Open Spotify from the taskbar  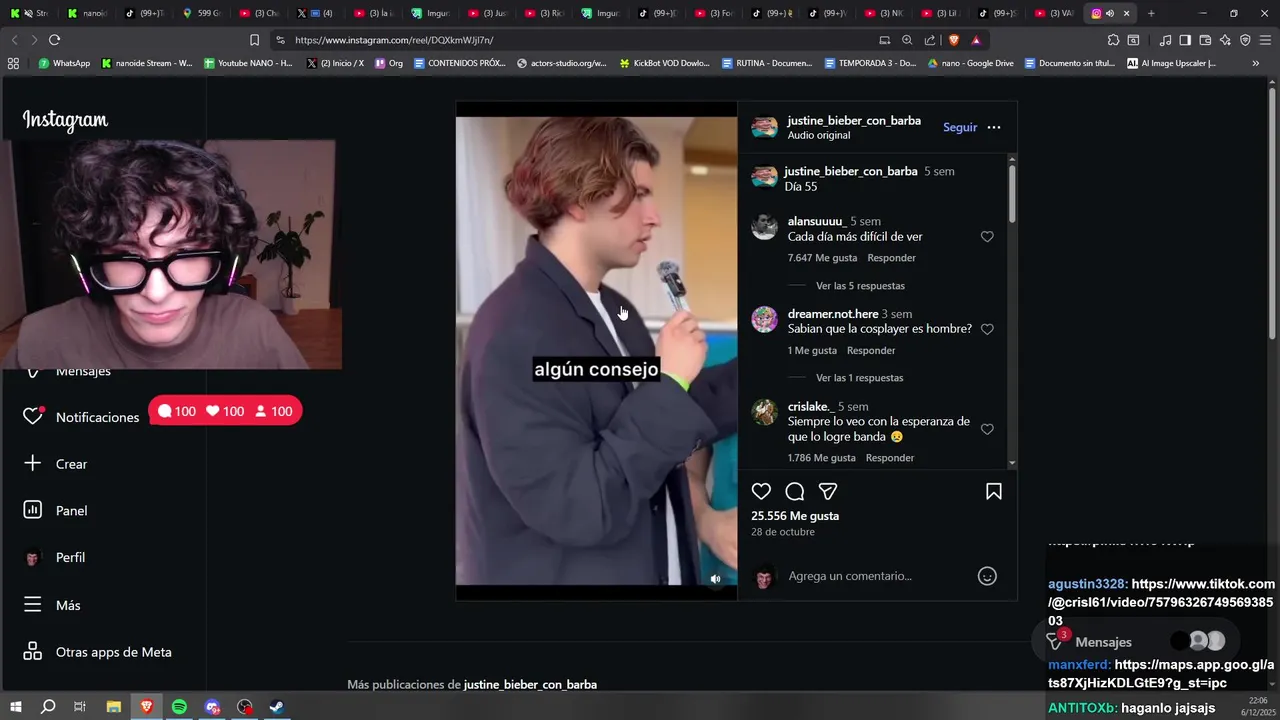pos(179,707)
